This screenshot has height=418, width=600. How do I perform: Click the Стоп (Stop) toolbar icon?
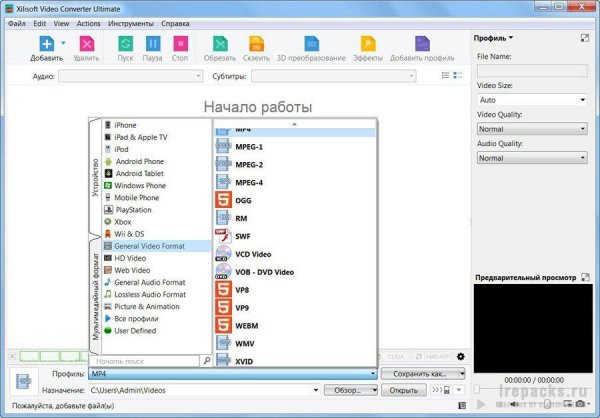point(181,44)
